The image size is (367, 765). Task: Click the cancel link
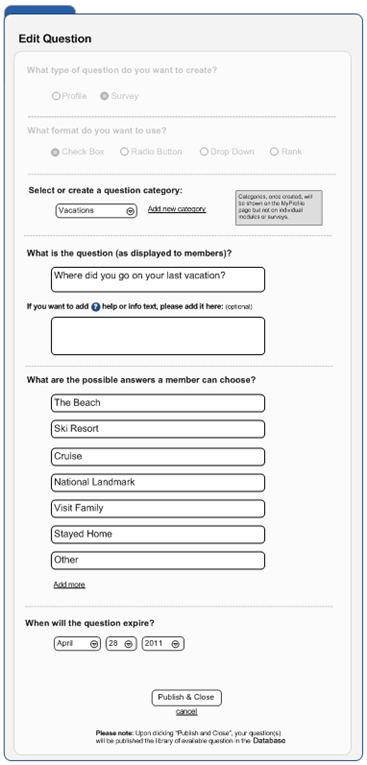pos(186,712)
